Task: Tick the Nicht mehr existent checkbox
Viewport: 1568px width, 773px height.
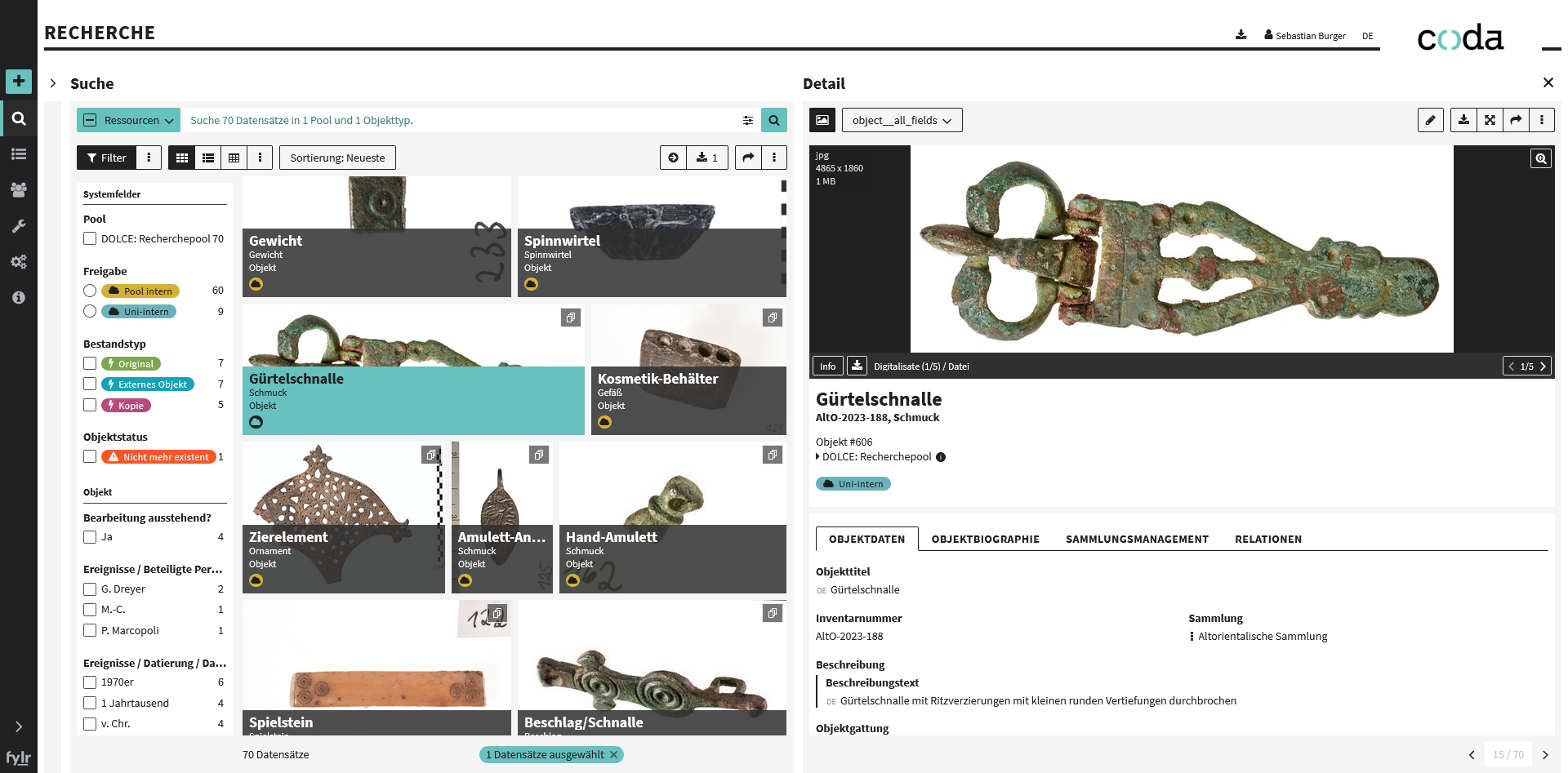Action: (90, 456)
